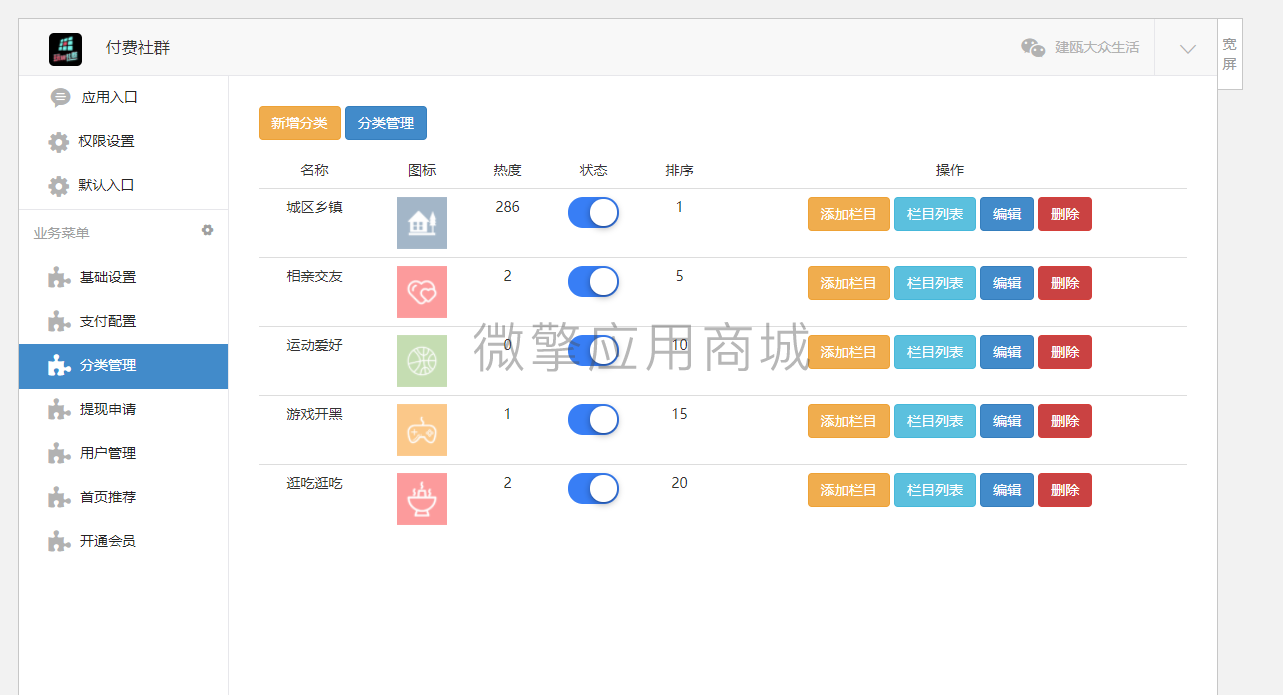Toggle status switch for 游戏开黑
Image resolution: width=1283 pixels, height=695 pixels.
coord(593,420)
